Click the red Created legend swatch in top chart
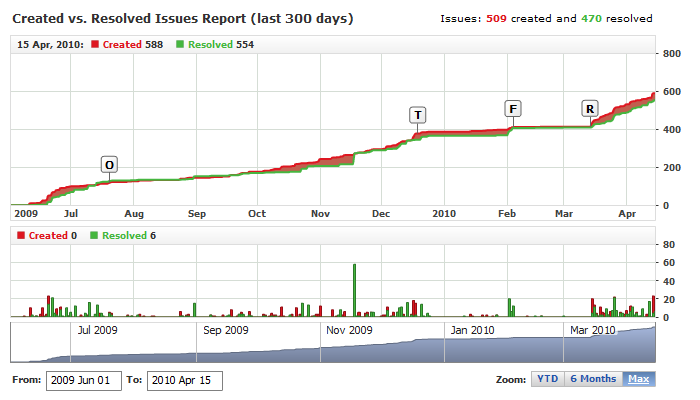 [94, 45]
